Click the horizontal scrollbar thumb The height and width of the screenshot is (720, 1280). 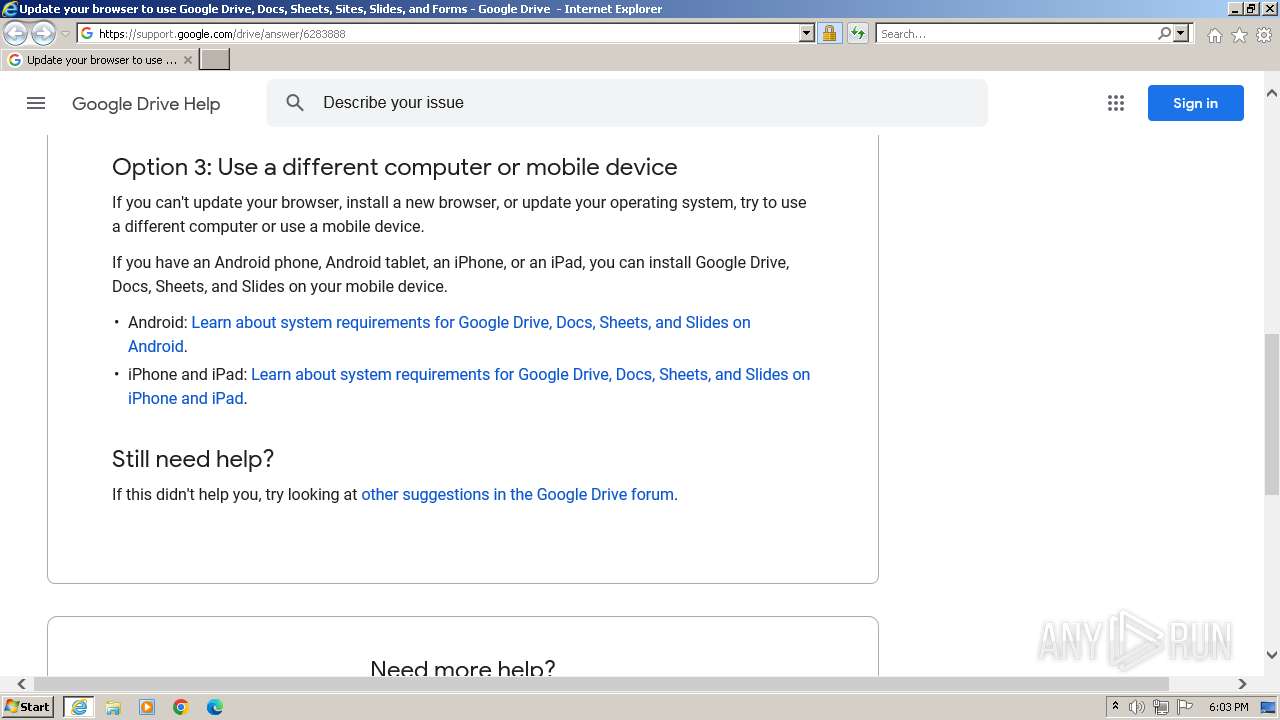(x=601, y=684)
